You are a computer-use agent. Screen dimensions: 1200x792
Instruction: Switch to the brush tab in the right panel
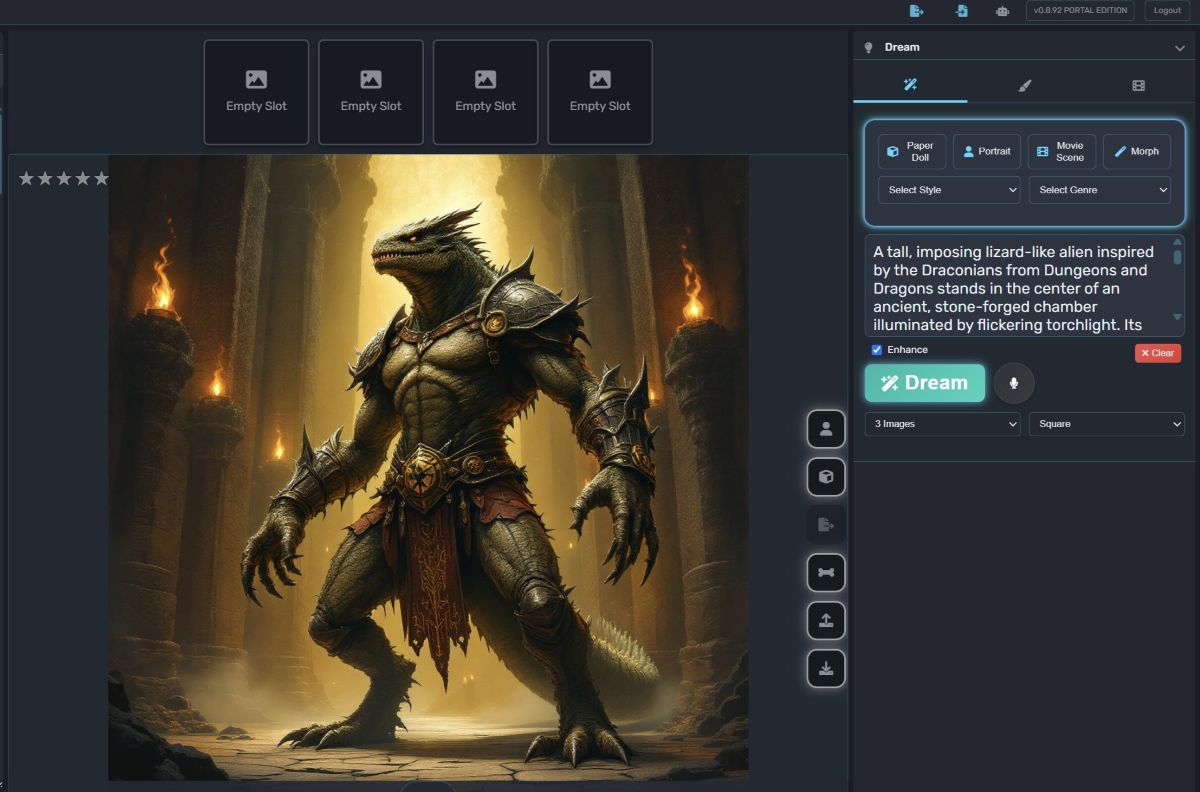1023,85
